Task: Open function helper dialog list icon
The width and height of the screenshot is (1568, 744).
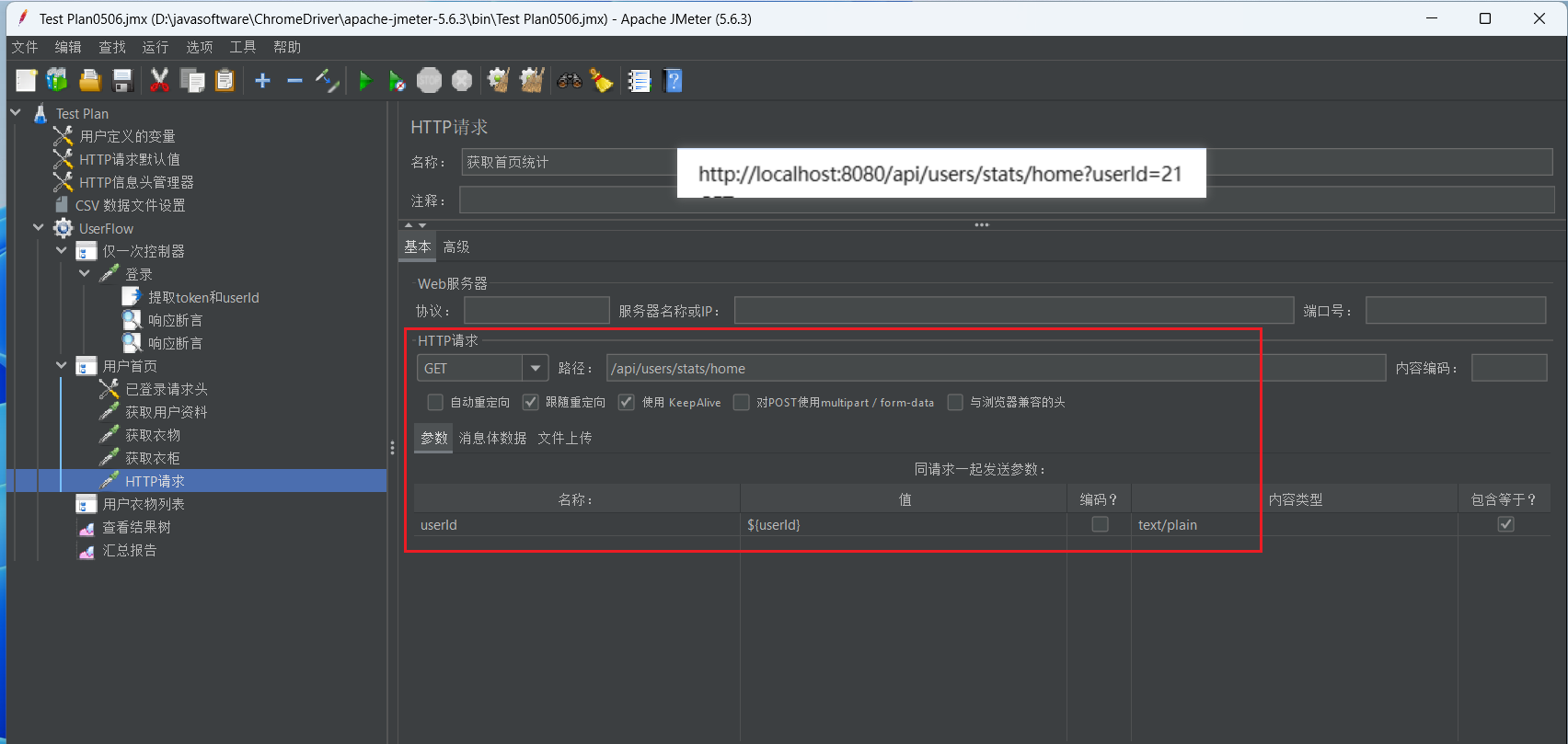Action: 640,81
